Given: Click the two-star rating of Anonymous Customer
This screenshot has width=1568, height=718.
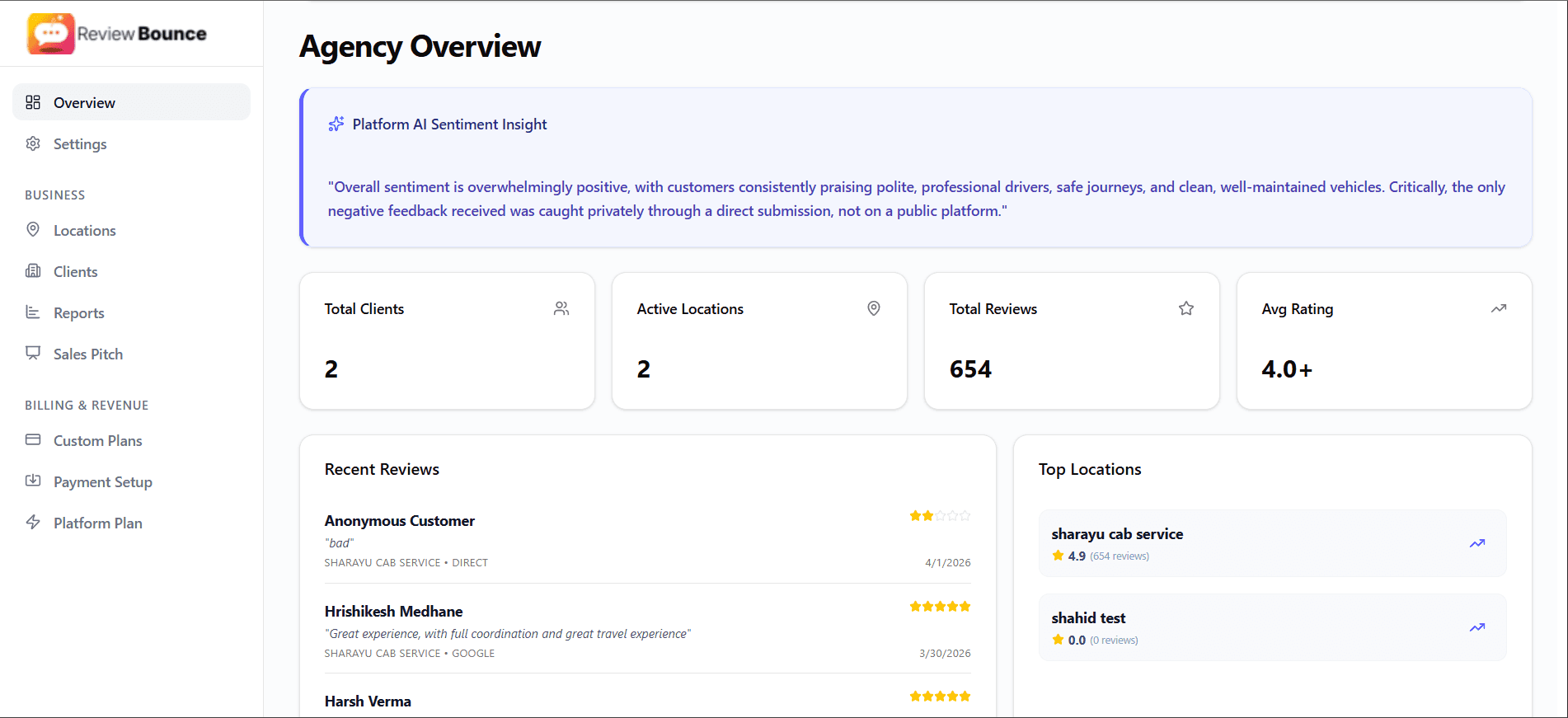Looking at the screenshot, I should (940, 516).
